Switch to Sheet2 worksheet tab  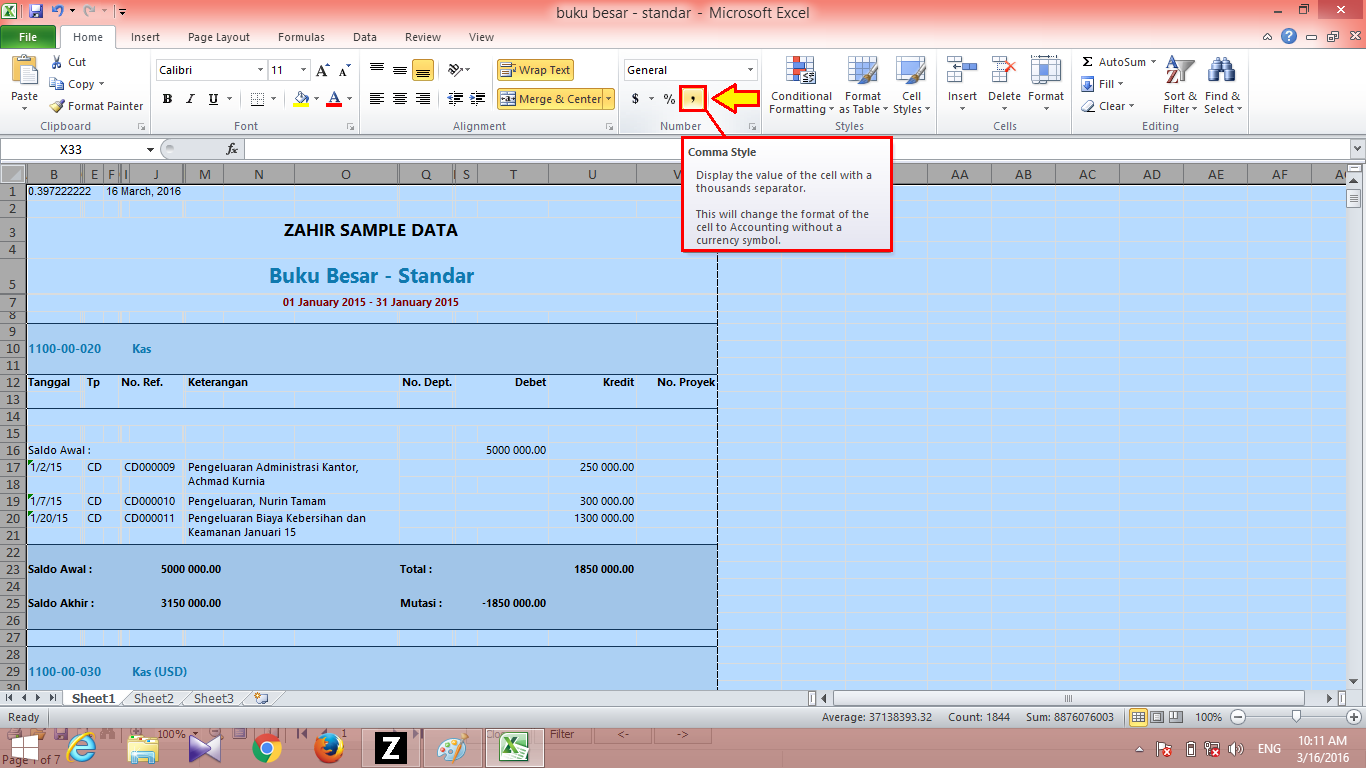[154, 698]
